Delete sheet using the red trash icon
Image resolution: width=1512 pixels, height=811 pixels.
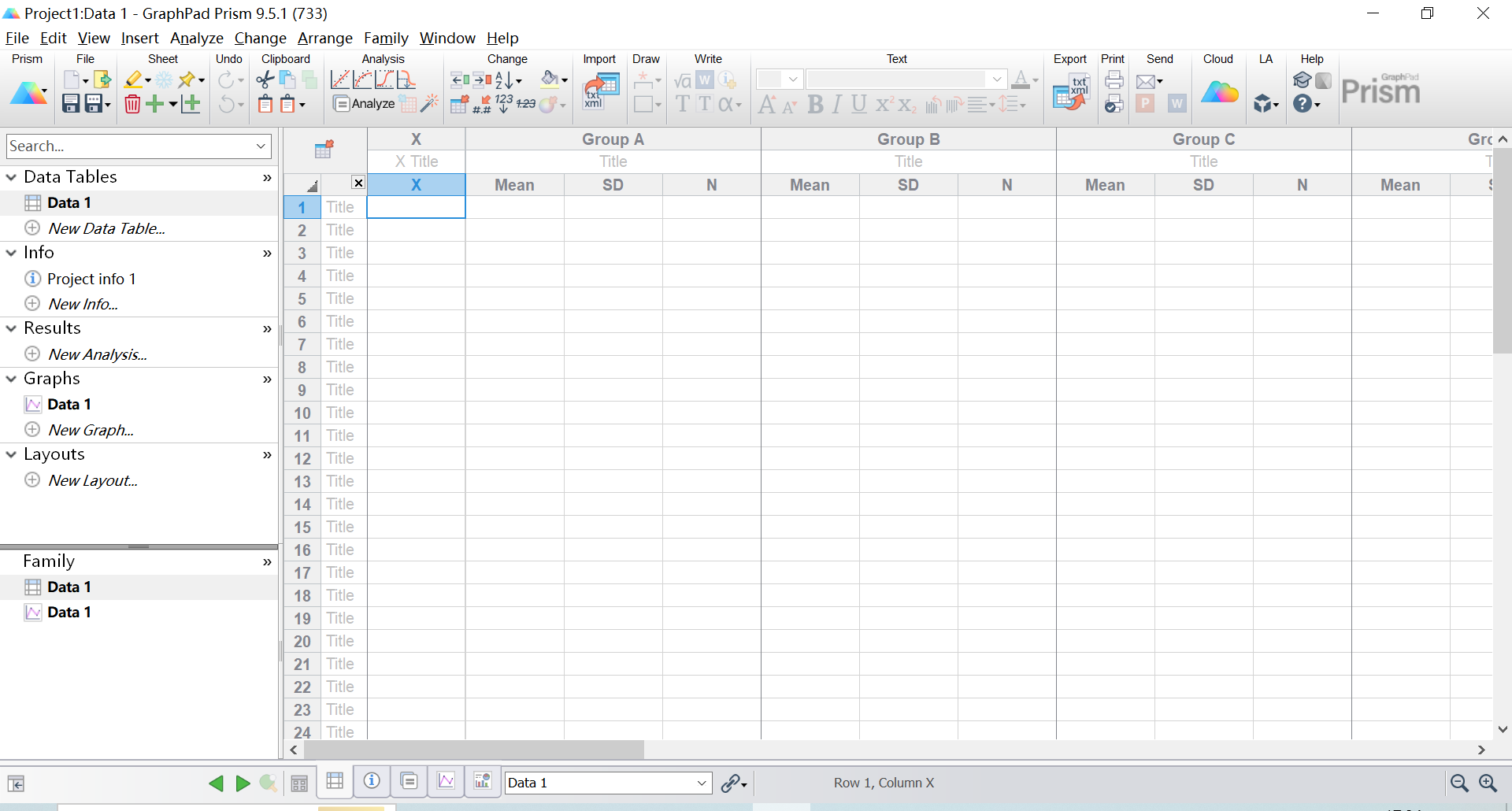pyautogui.click(x=132, y=104)
